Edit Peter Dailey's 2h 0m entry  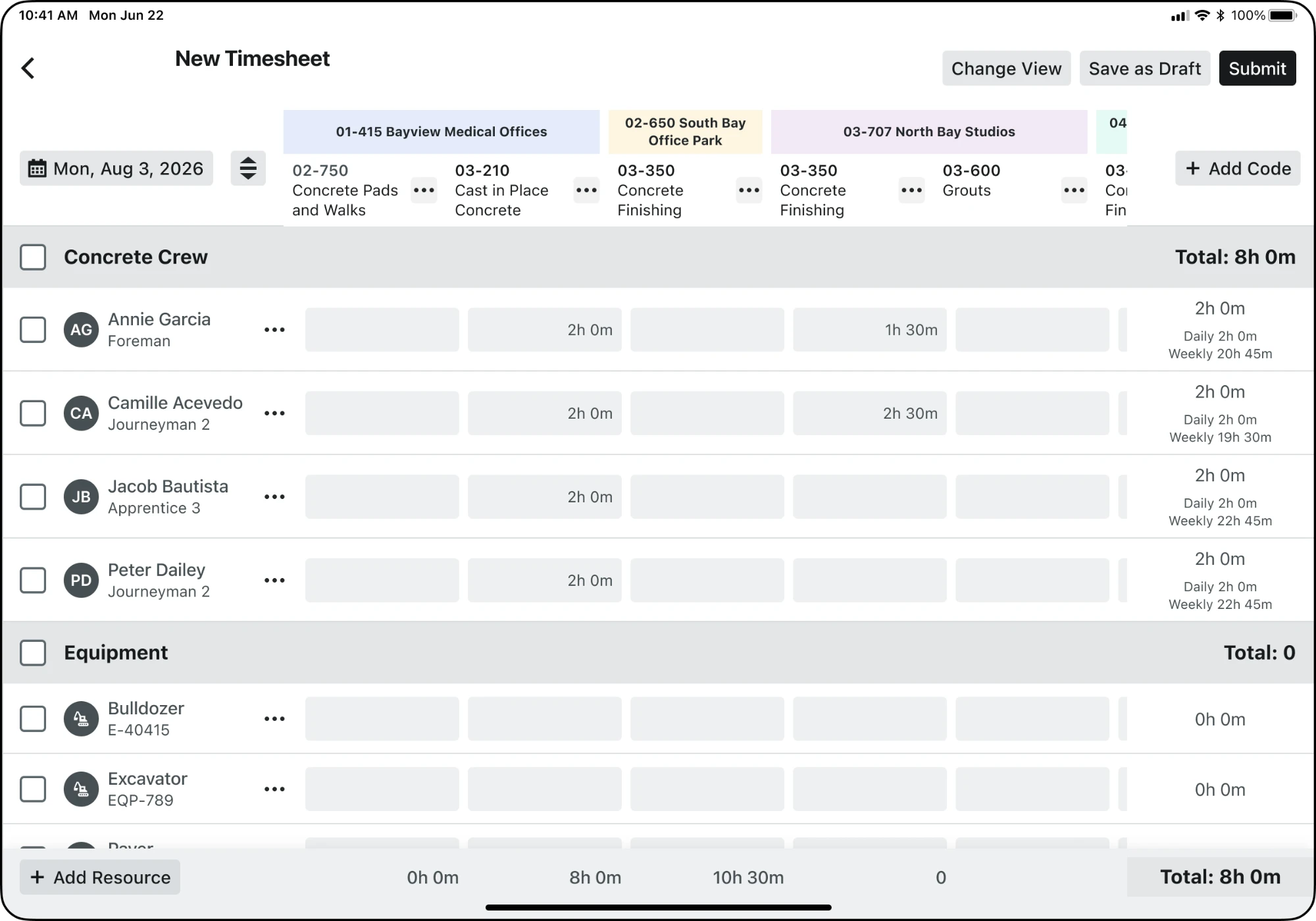(x=545, y=581)
